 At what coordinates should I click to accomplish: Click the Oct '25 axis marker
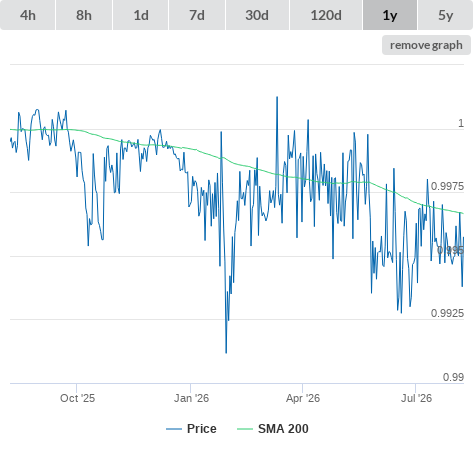point(77,398)
